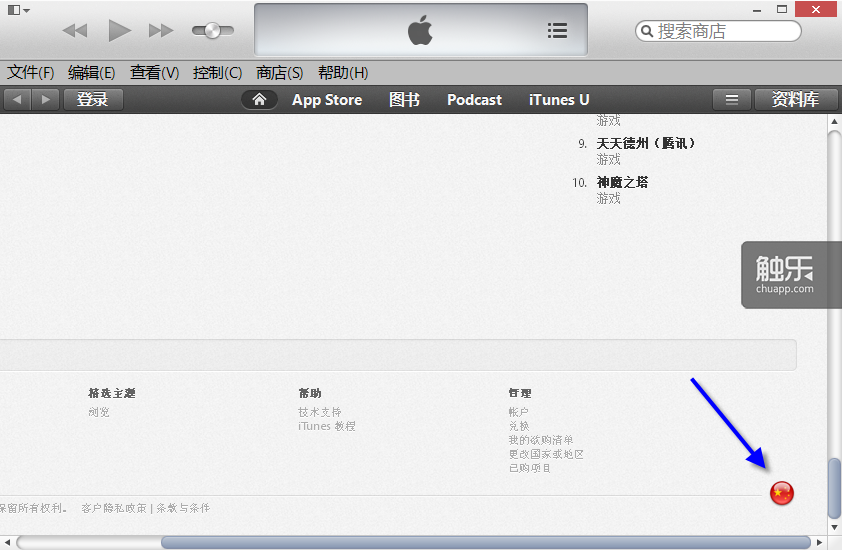The image size is (842, 550).
Task: Click the 浏览 link
Action: [x=99, y=412]
